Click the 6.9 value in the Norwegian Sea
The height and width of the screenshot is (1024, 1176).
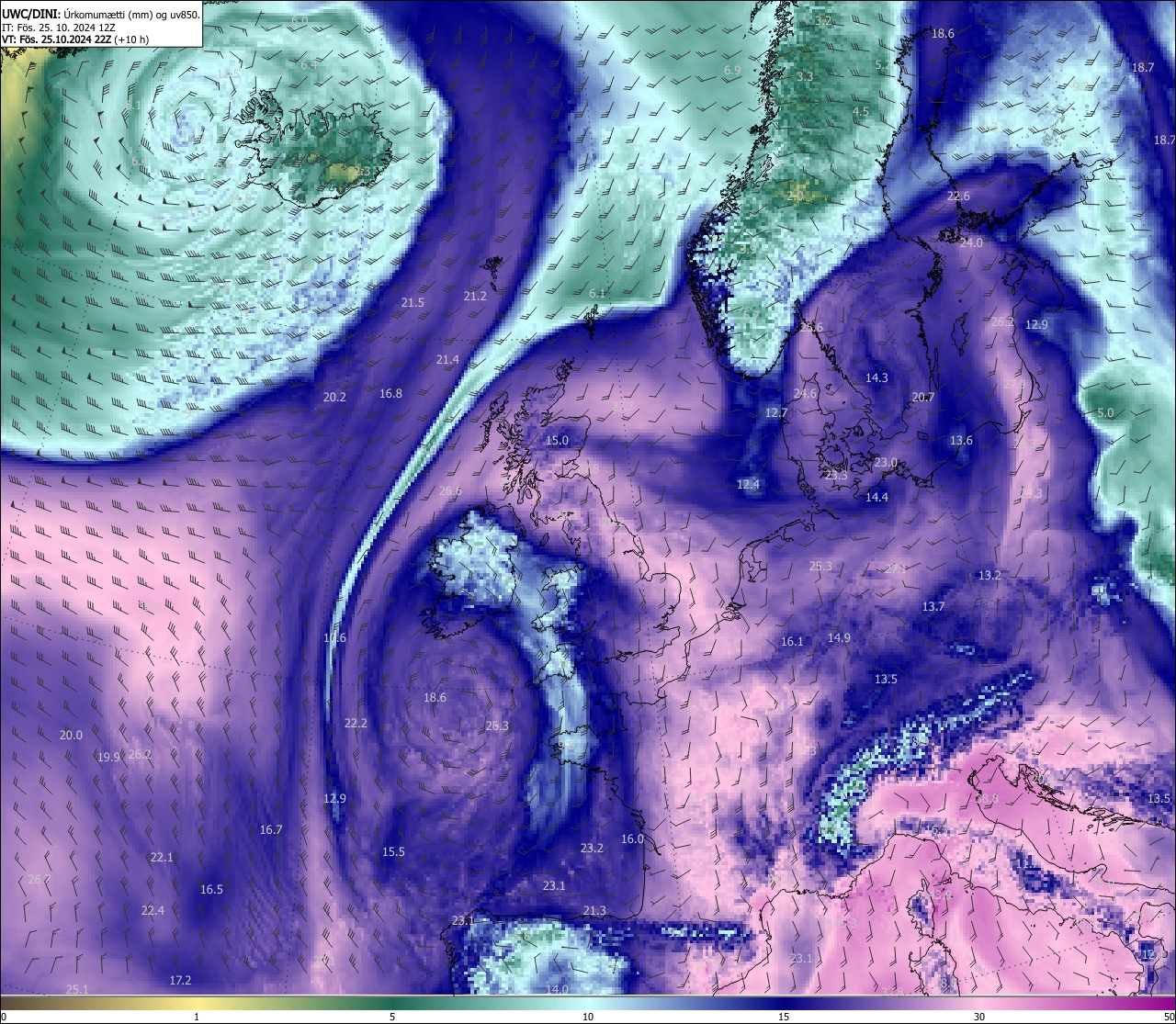pyautogui.click(x=732, y=71)
